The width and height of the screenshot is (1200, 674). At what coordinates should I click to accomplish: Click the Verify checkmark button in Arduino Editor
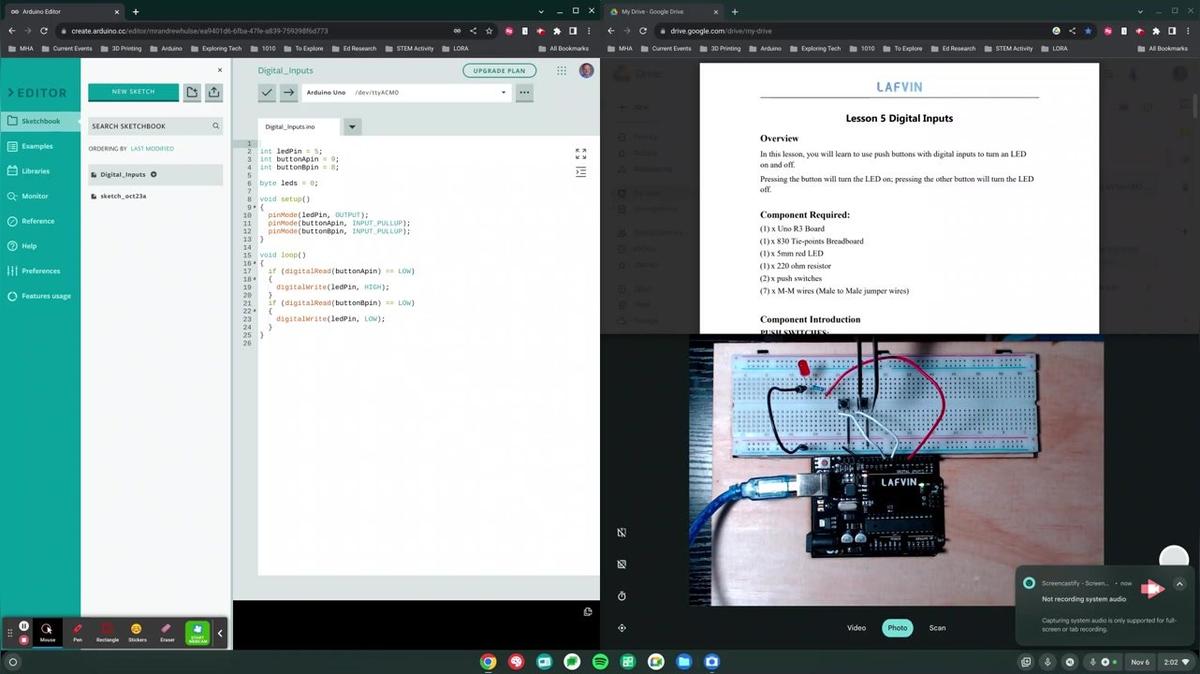(x=267, y=92)
